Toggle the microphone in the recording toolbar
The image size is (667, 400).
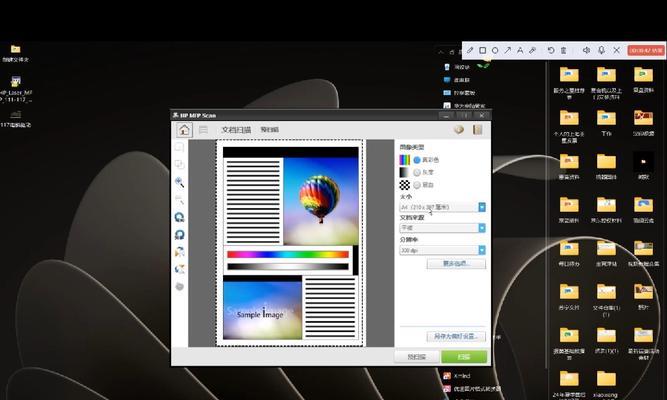pyautogui.click(x=601, y=50)
